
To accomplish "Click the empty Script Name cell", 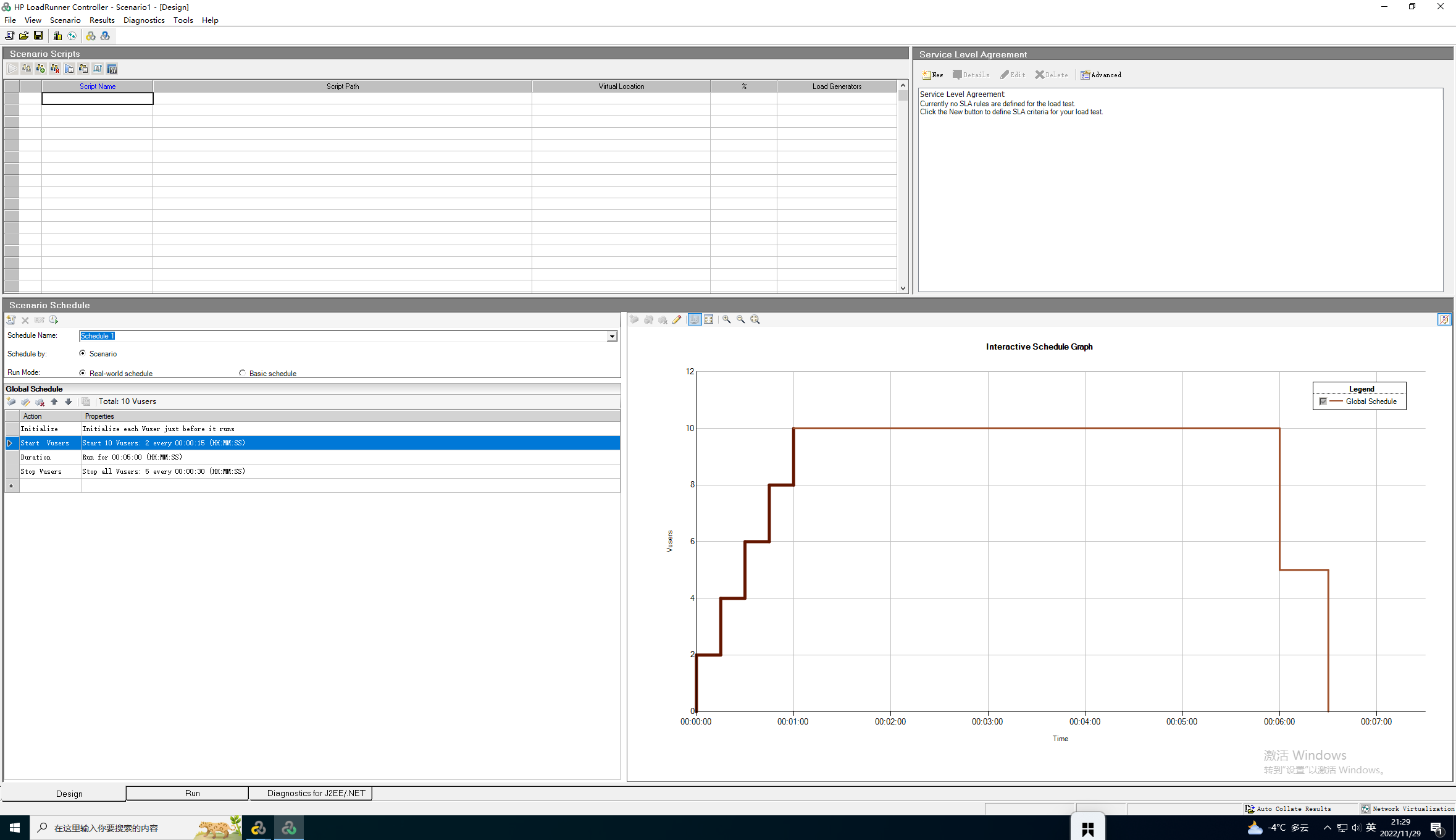I will click(97, 99).
